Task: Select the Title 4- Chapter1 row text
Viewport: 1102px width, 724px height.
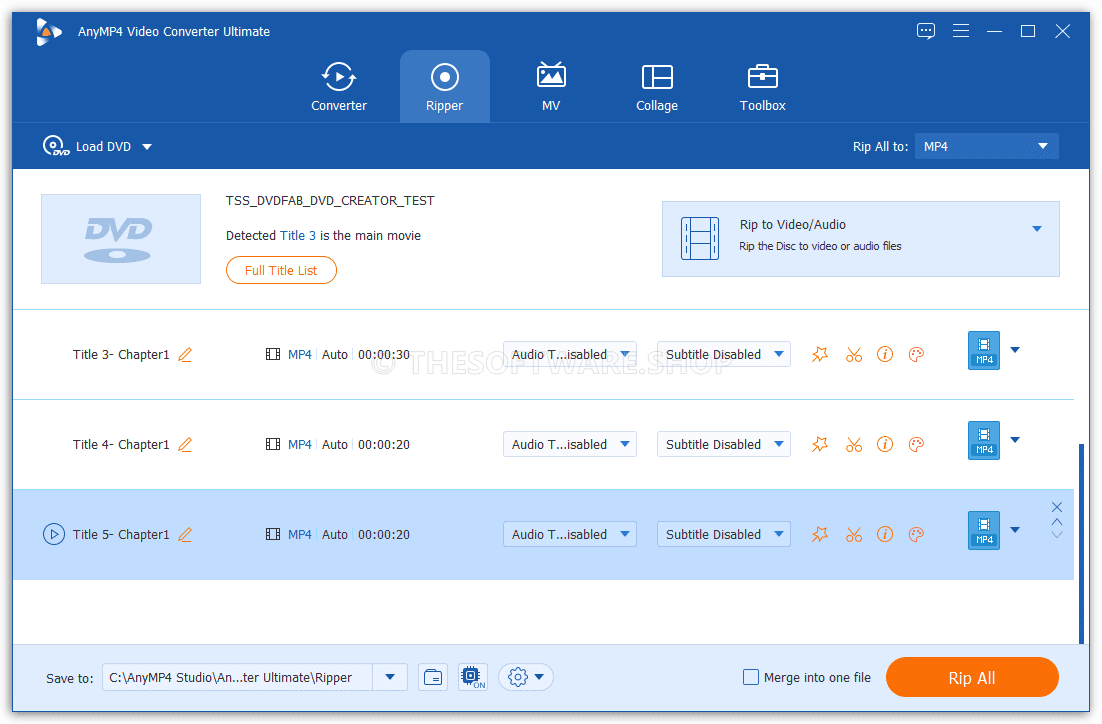Action: coord(121,444)
